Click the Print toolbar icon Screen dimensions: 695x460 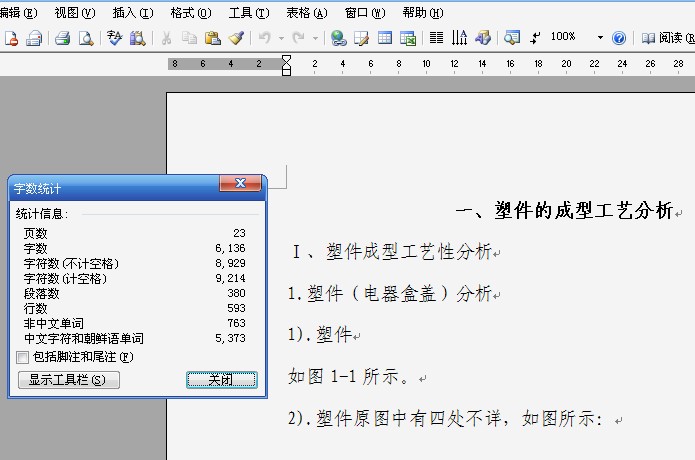coord(62,39)
